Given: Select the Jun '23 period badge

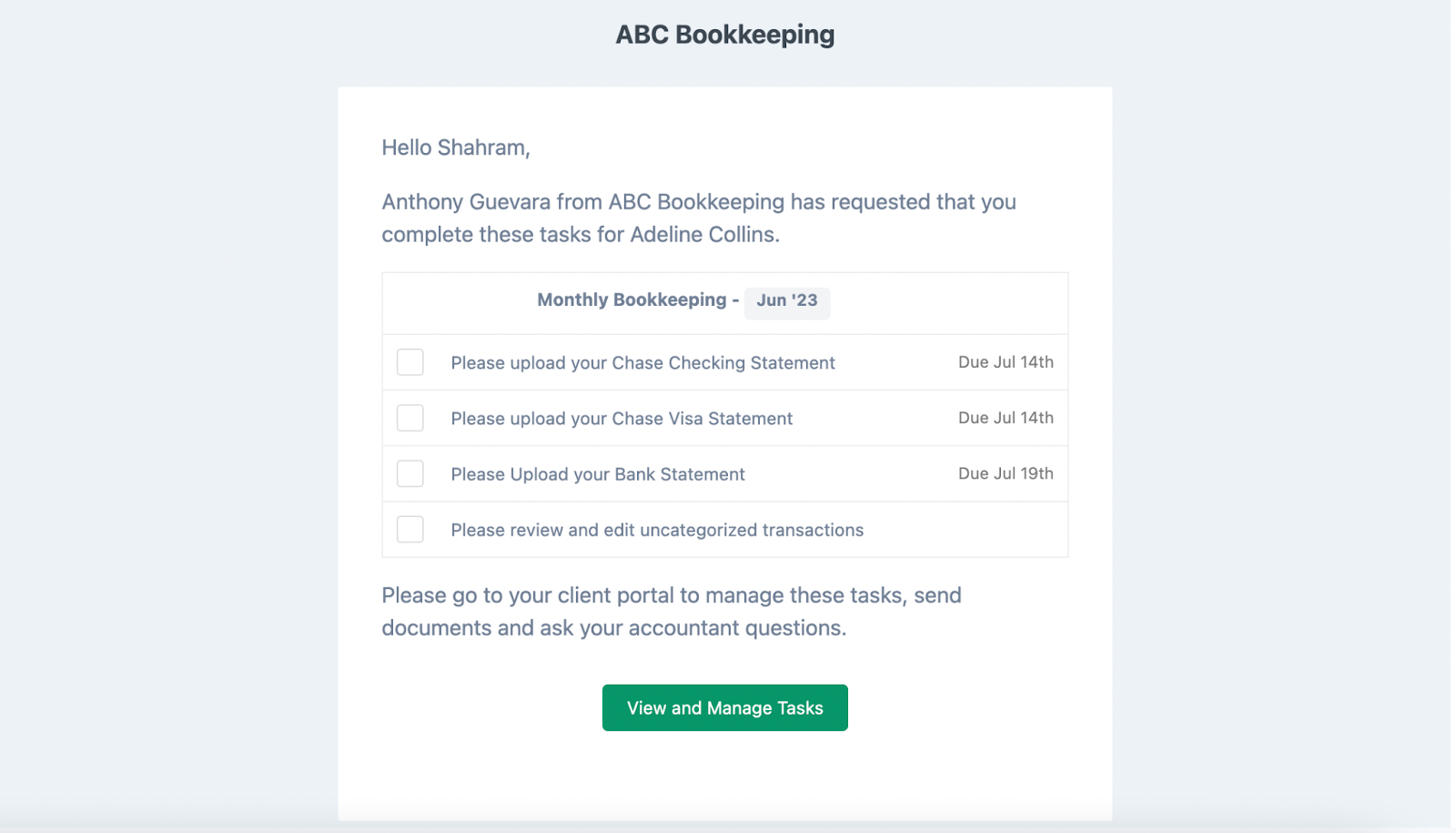Looking at the screenshot, I should pyautogui.click(x=787, y=301).
